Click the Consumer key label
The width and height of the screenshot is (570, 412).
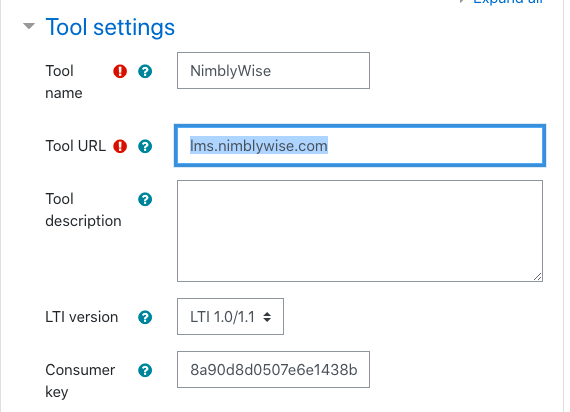(x=80, y=381)
